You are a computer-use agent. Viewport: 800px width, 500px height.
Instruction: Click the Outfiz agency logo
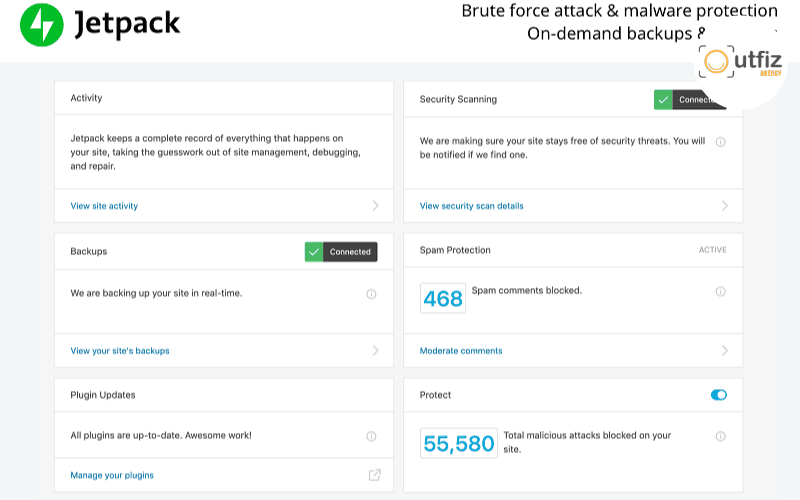[x=740, y=63]
